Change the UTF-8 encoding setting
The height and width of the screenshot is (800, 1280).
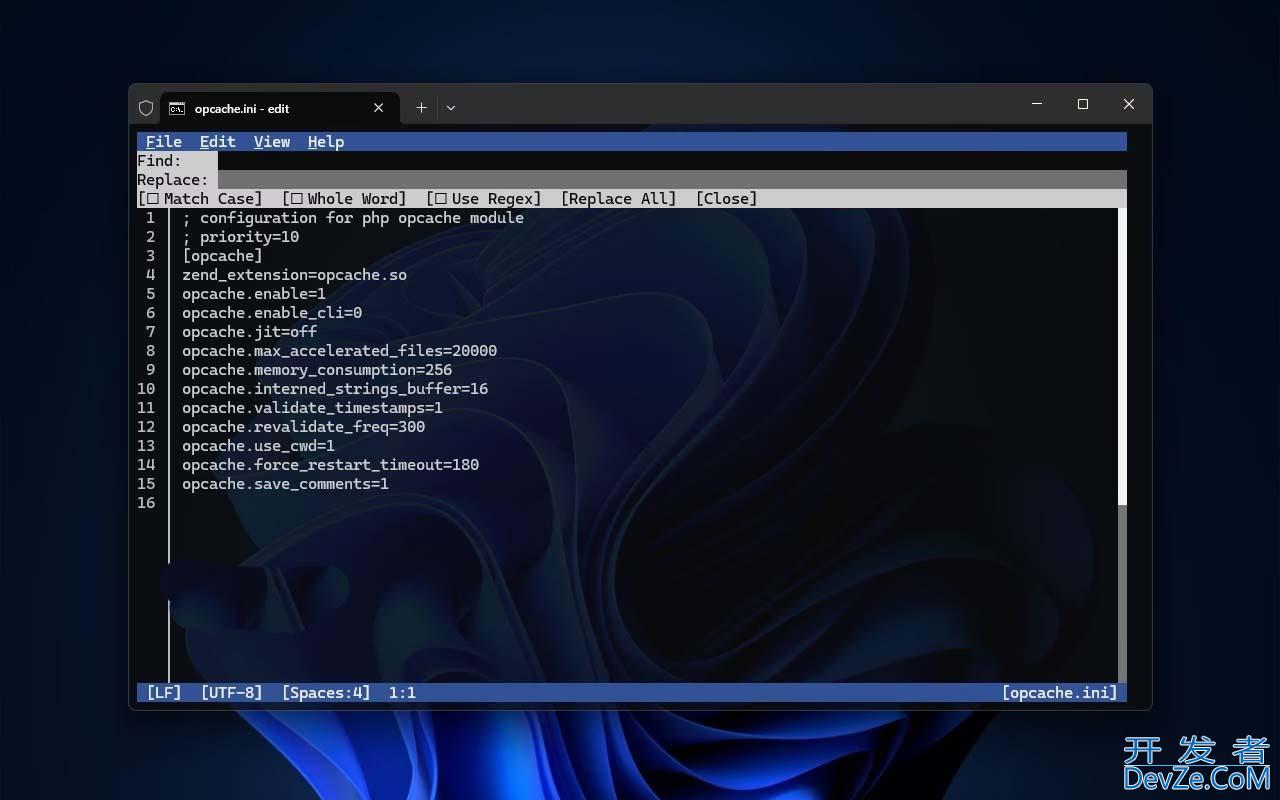(232, 693)
